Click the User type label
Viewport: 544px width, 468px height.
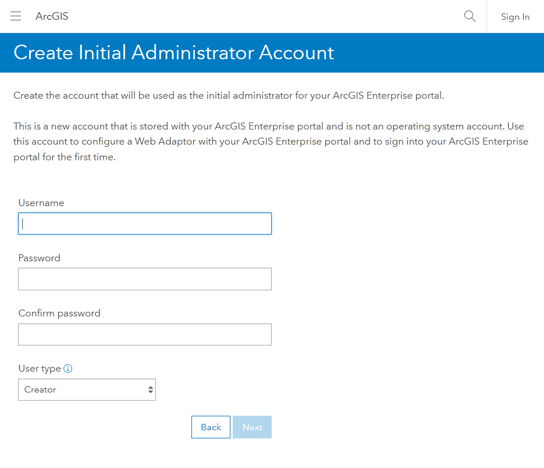[x=40, y=368]
